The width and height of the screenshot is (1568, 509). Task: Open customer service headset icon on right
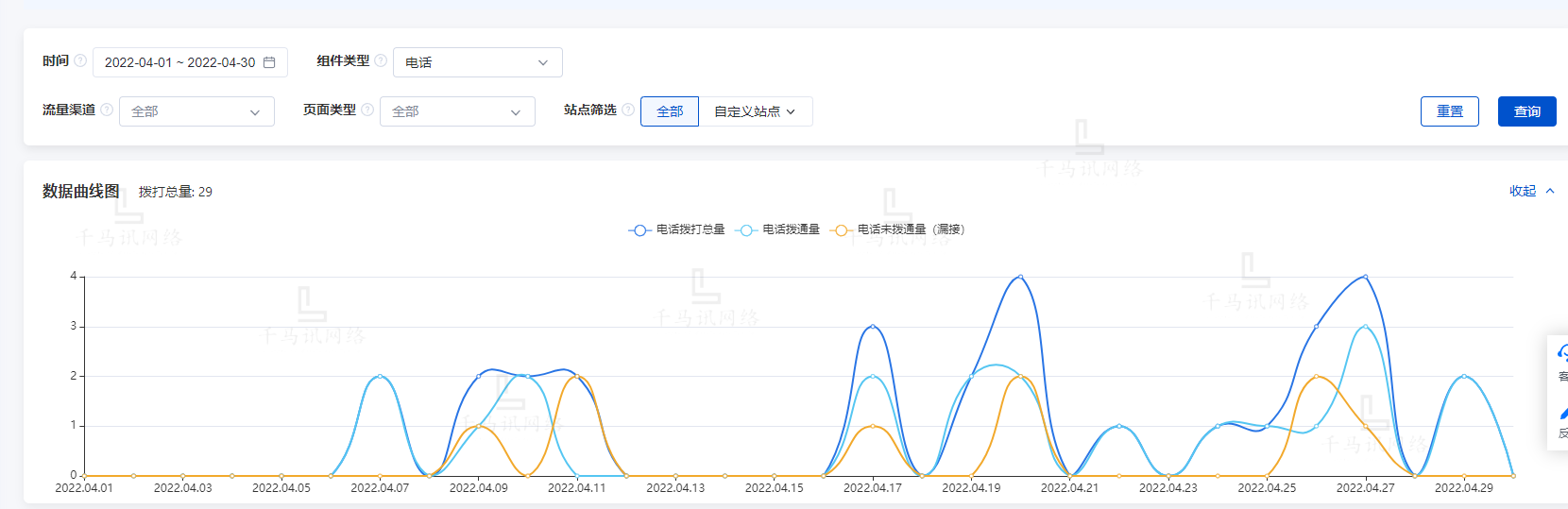click(1562, 353)
